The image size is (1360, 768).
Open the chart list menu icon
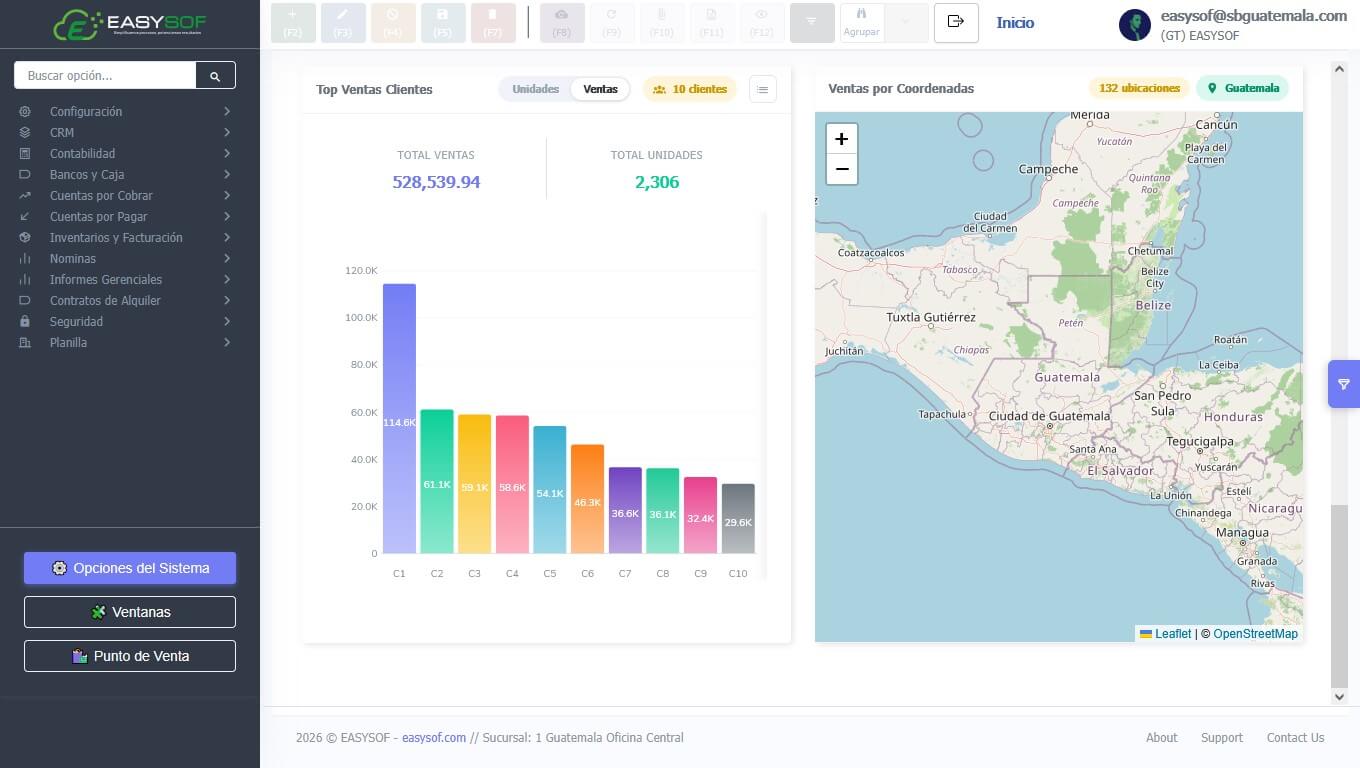click(x=762, y=89)
